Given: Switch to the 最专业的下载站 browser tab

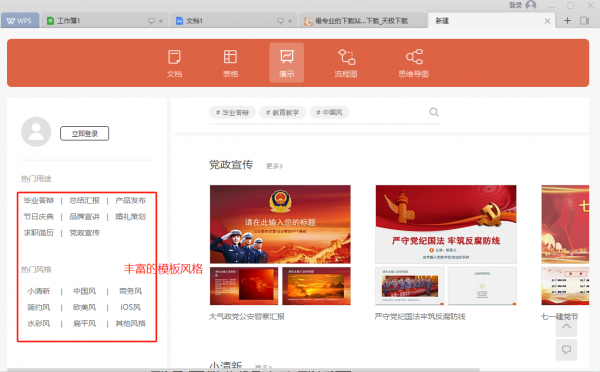Looking at the screenshot, I should [363, 21].
